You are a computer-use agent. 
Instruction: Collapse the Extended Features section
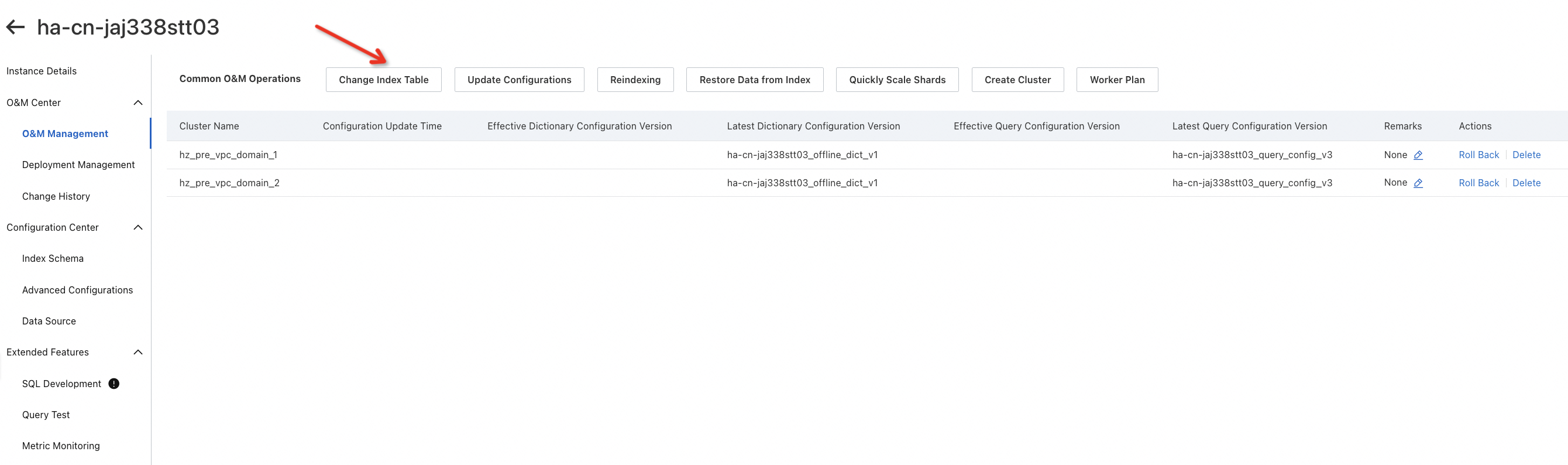pos(138,352)
